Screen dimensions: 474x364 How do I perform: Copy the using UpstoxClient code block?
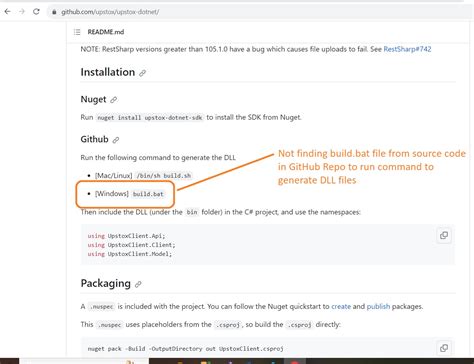click(x=444, y=235)
